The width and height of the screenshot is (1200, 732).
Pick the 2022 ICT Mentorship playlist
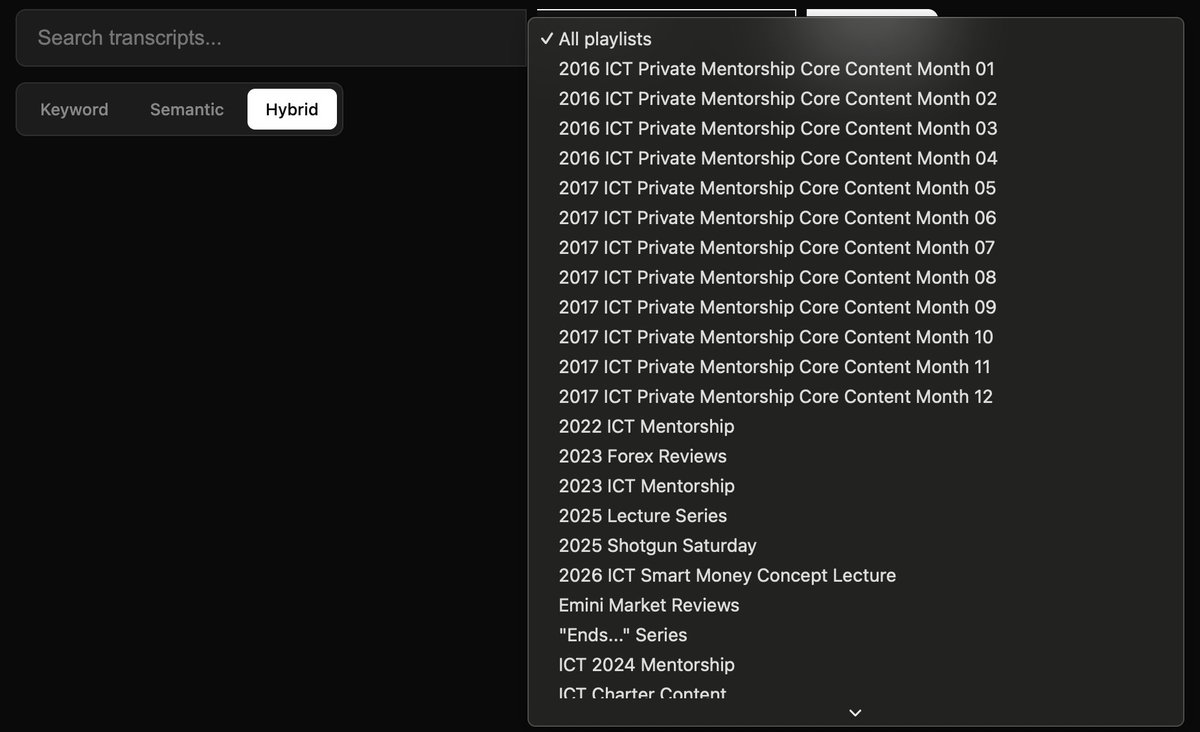(x=855, y=426)
